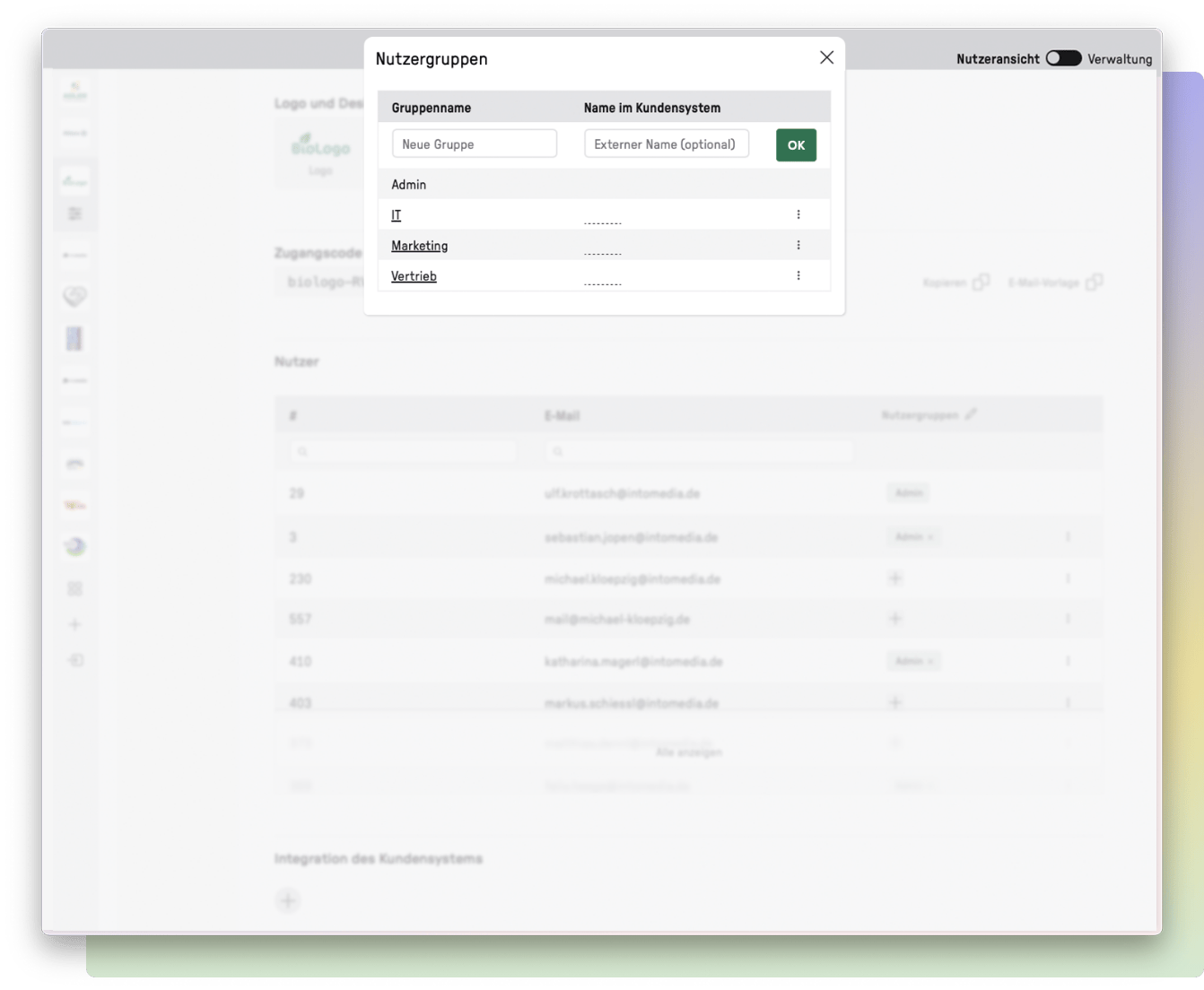Viewport: 1204px width, 990px height.
Task: Open the Marketing group link
Action: click(419, 246)
